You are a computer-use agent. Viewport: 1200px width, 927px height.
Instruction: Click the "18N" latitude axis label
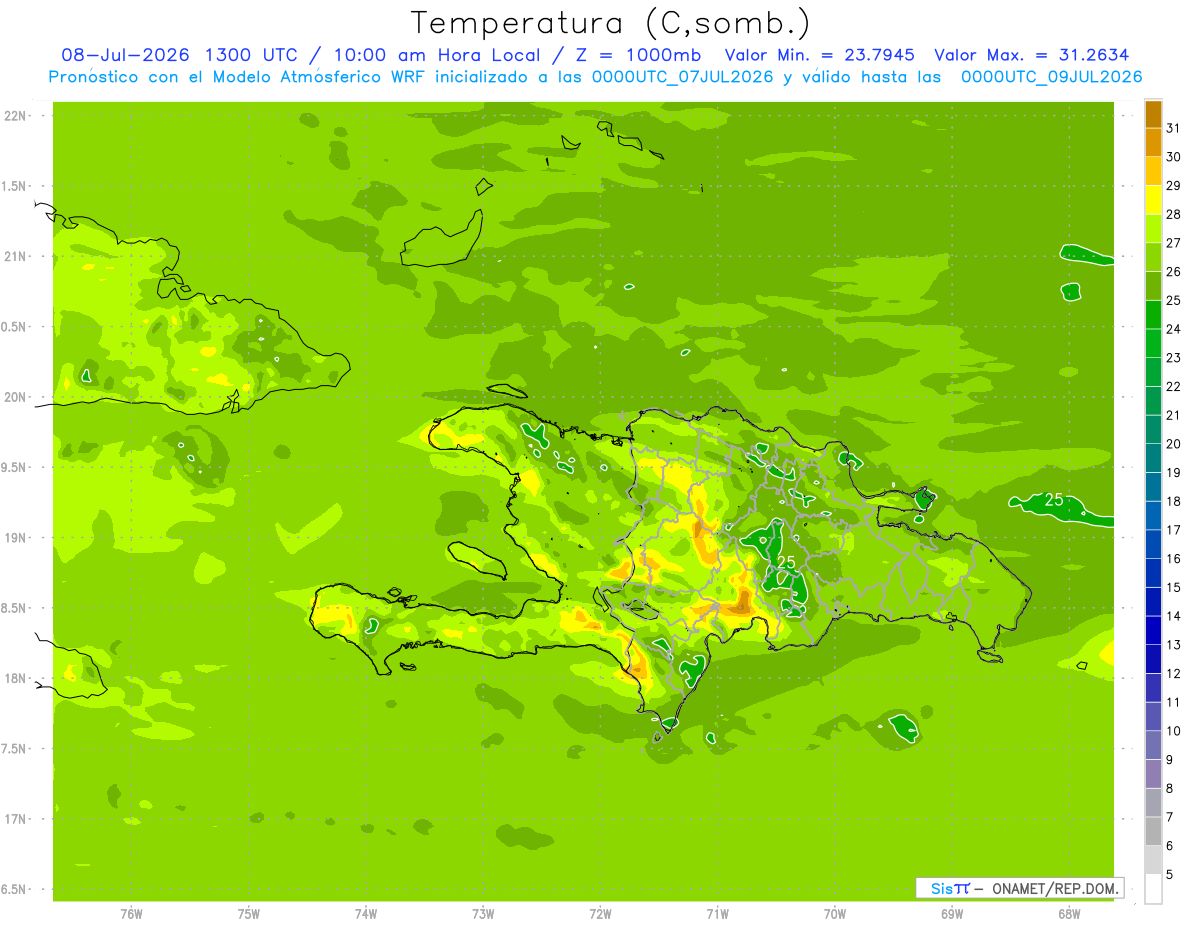pos(15,678)
